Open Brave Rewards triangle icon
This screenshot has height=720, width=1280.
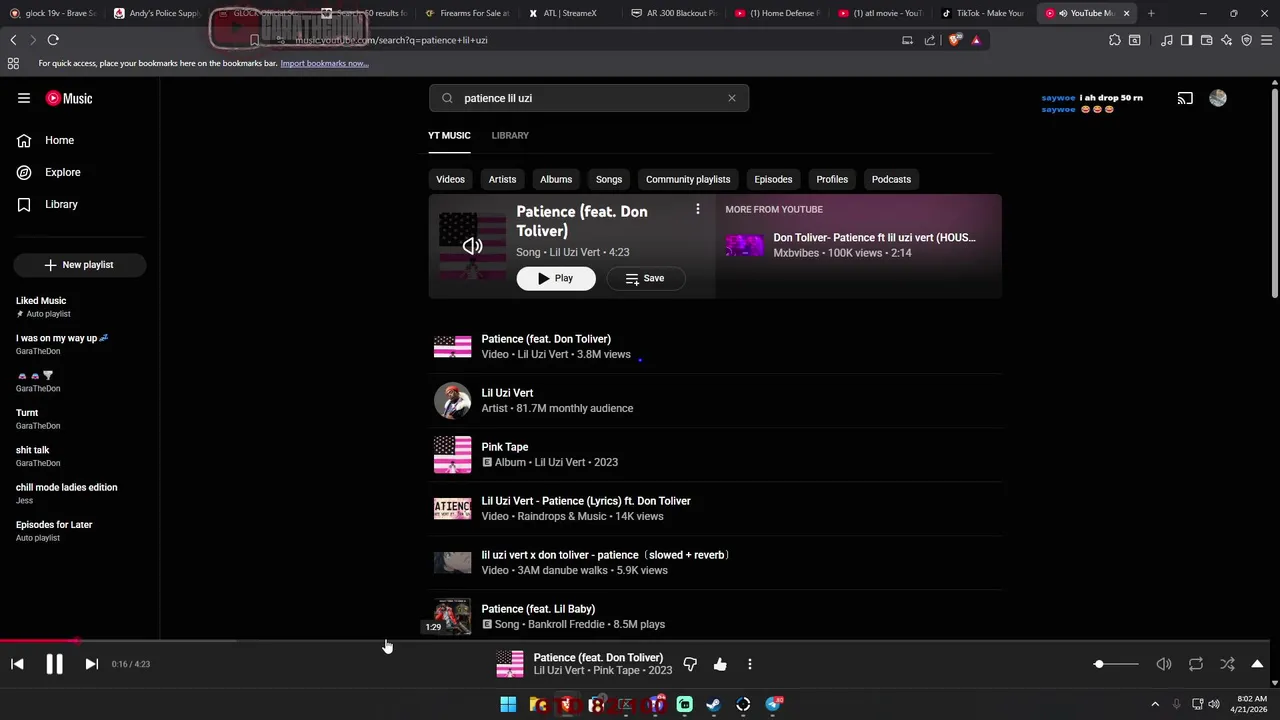[x=976, y=40]
